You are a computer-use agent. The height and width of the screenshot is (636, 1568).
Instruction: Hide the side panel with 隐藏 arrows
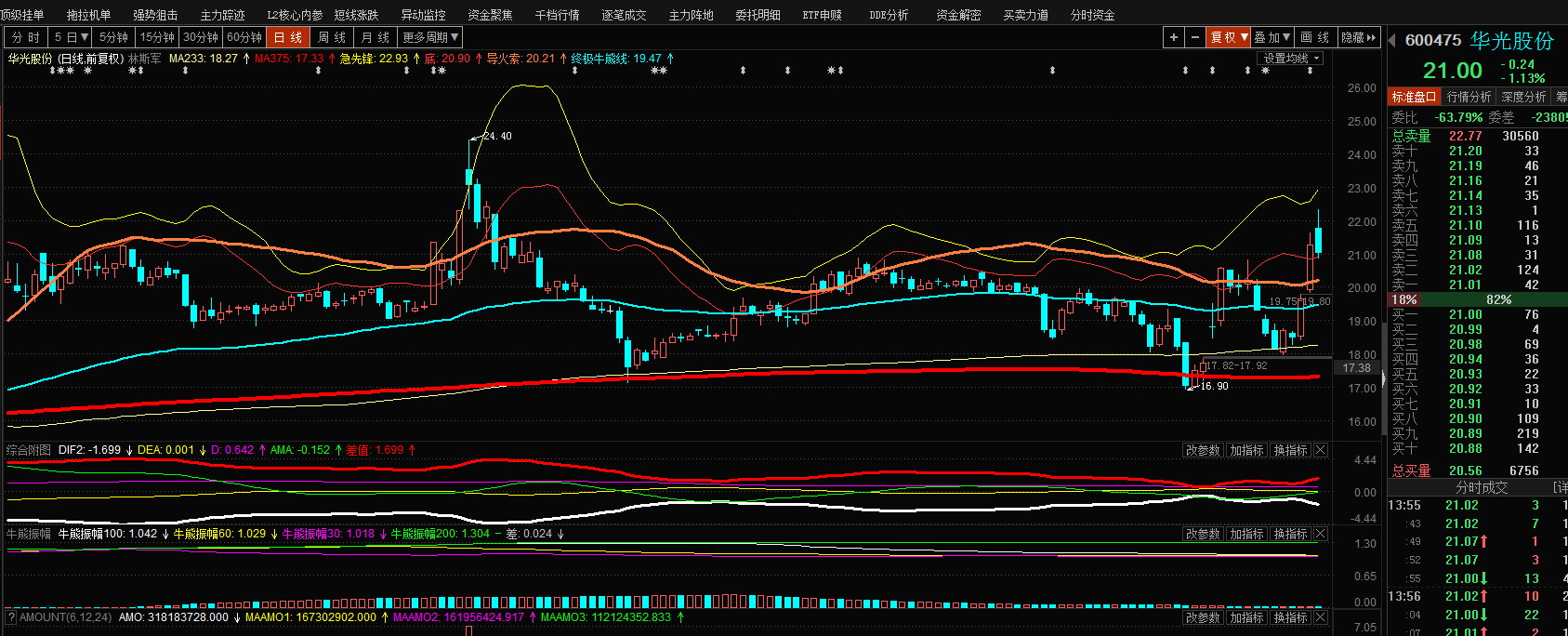point(1360,37)
